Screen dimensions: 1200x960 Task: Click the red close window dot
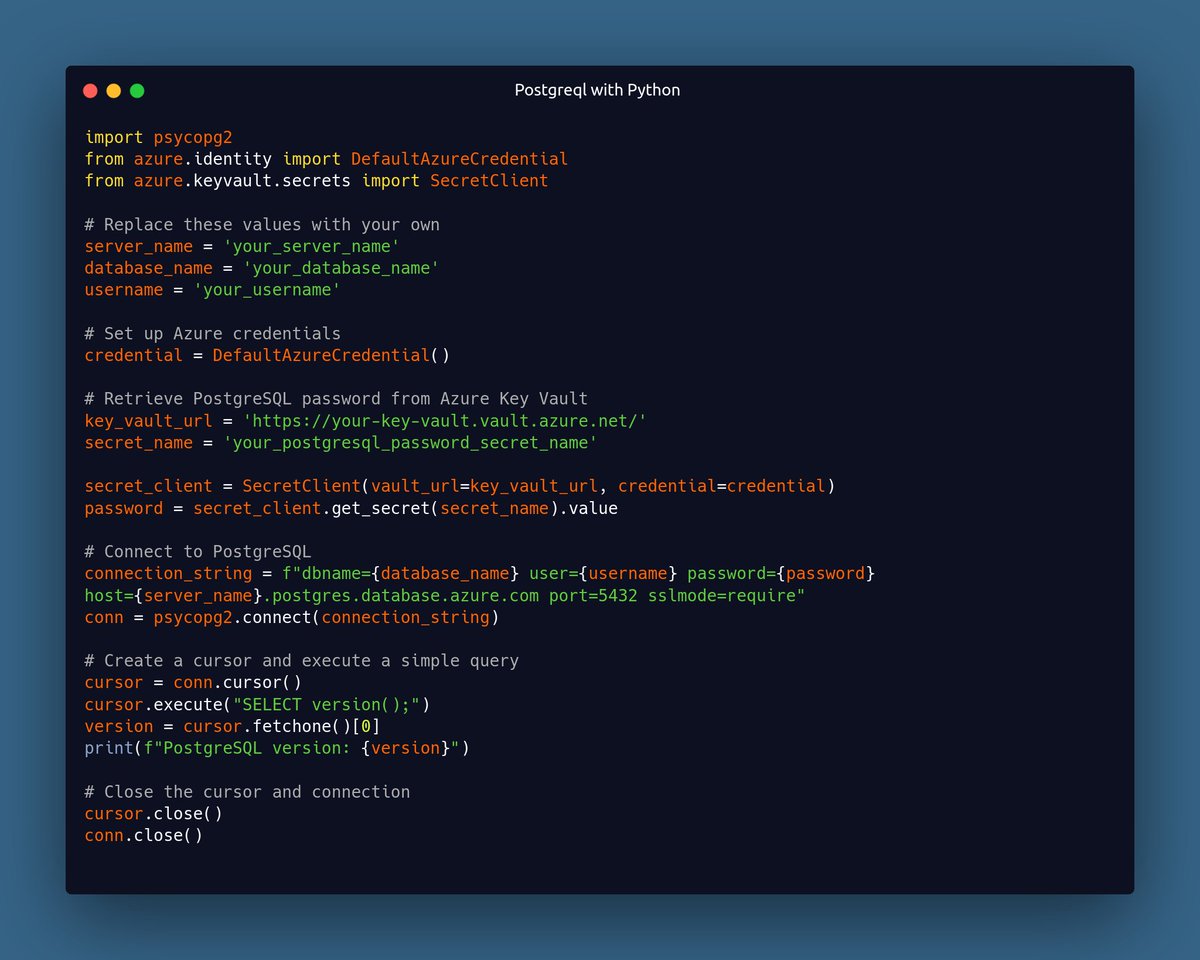click(90, 91)
